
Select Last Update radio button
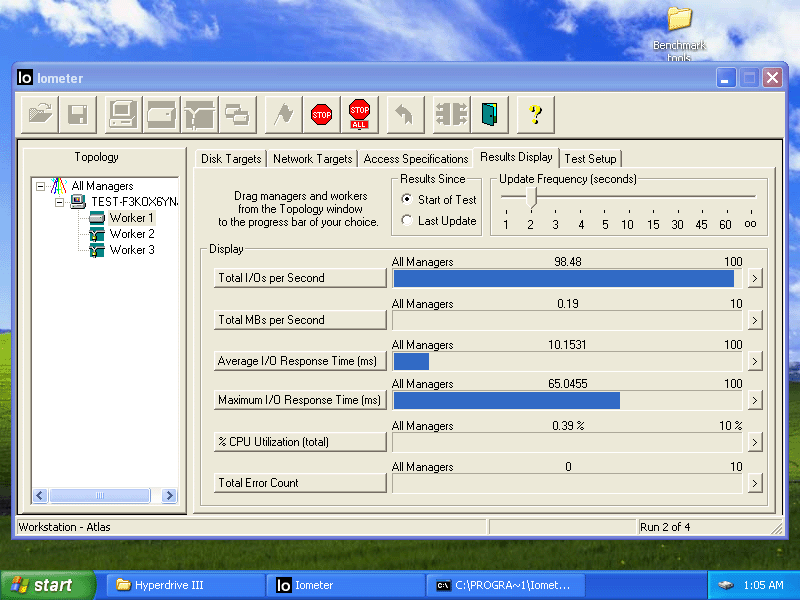[407, 220]
